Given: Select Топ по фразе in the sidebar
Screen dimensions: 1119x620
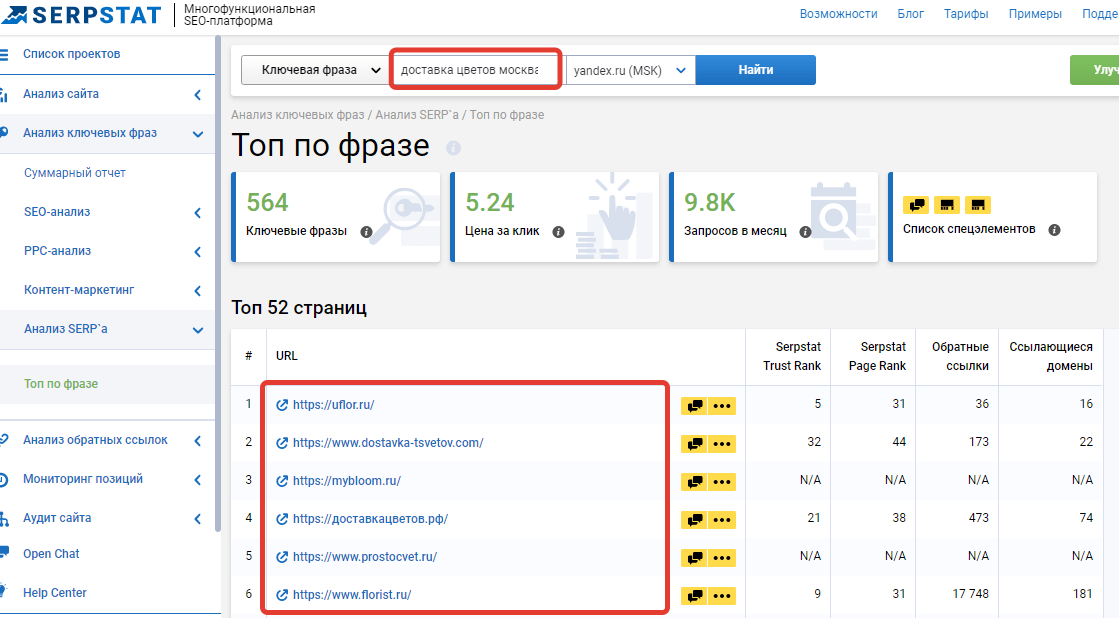Looking at the screenshot, I should pyautogui.click(x=61, y=384).
